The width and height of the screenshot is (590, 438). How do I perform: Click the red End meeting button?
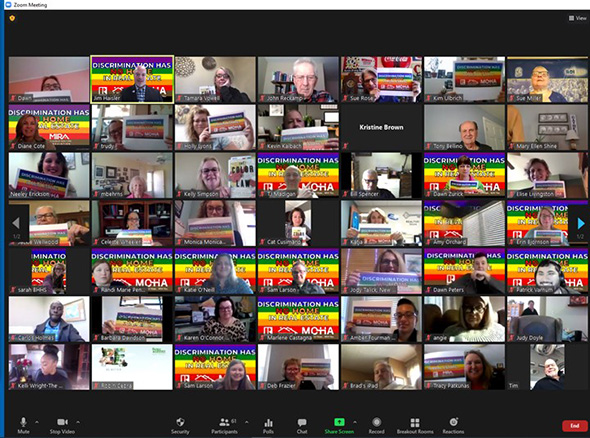click(x=575, y=426)
